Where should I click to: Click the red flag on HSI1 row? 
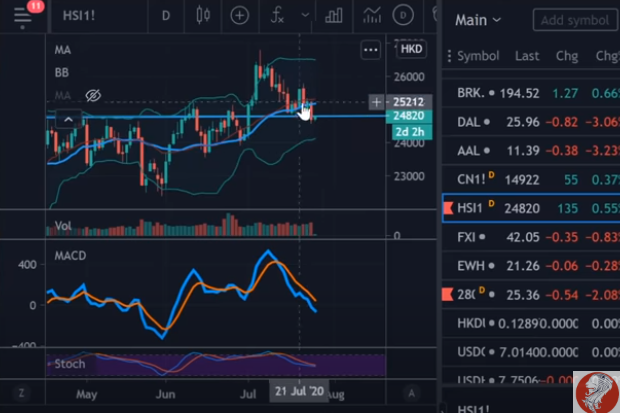click(x=448, y=208)
